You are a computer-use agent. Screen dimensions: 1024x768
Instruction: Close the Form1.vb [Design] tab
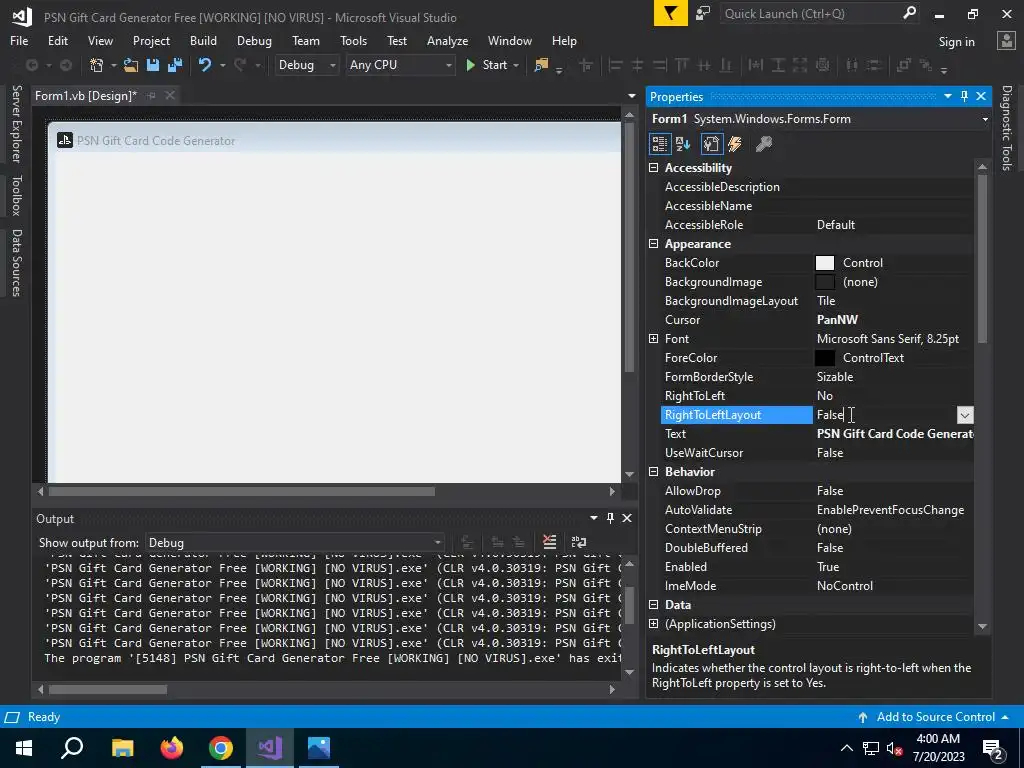(x=170, y=95)
